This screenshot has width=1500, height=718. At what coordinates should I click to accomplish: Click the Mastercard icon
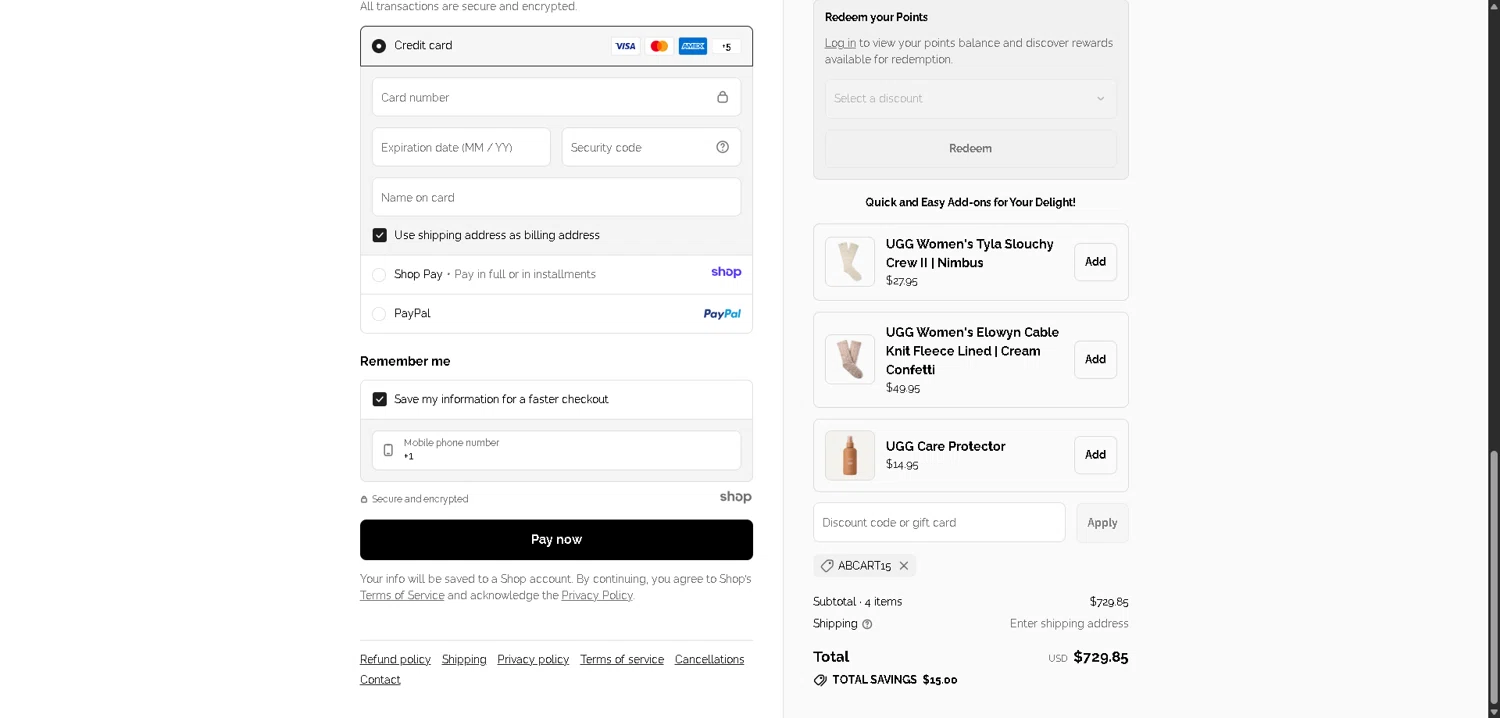pyautogui.click(x=659, y=46)
